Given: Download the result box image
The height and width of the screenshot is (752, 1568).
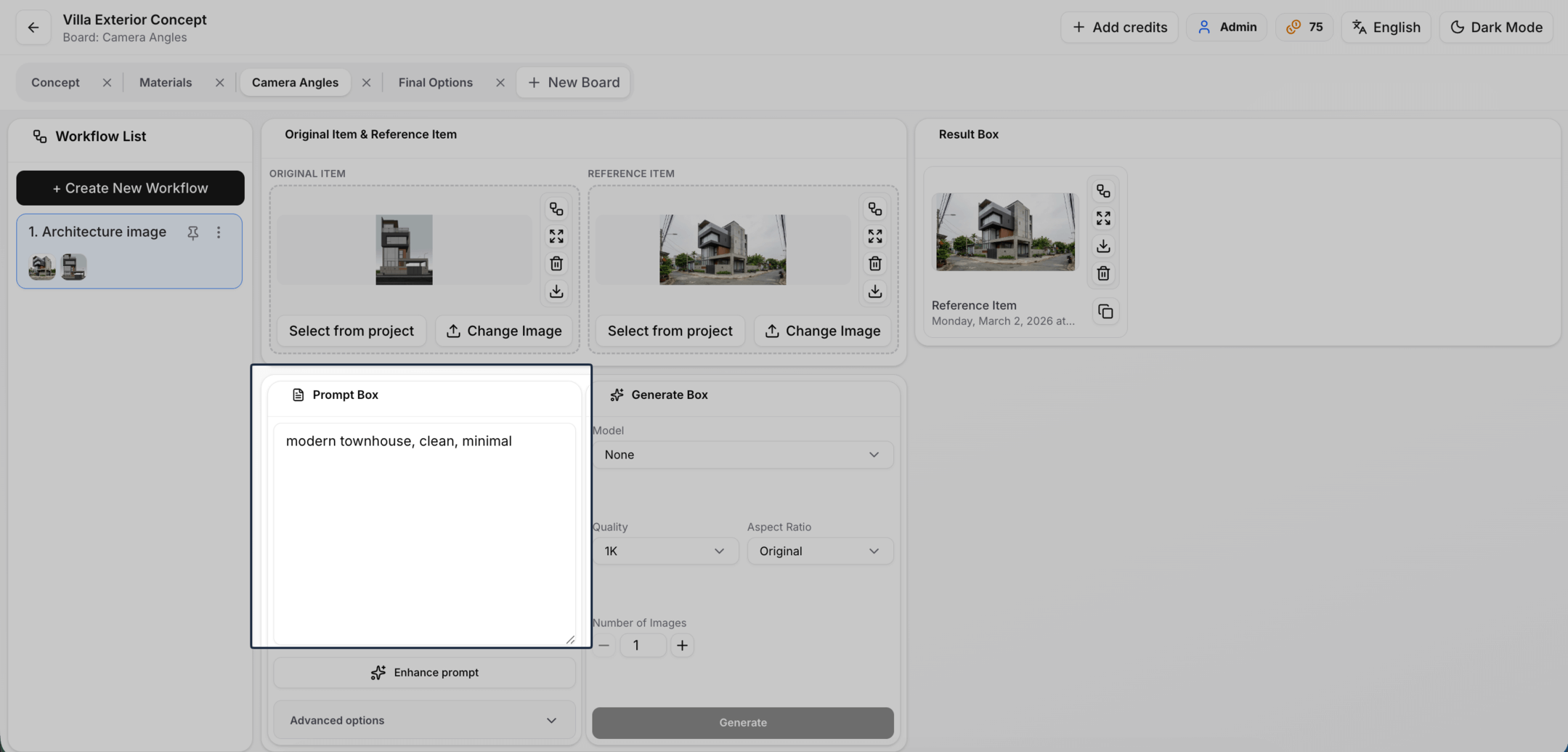Looking at the screenshot, I should pos(1103,246).
